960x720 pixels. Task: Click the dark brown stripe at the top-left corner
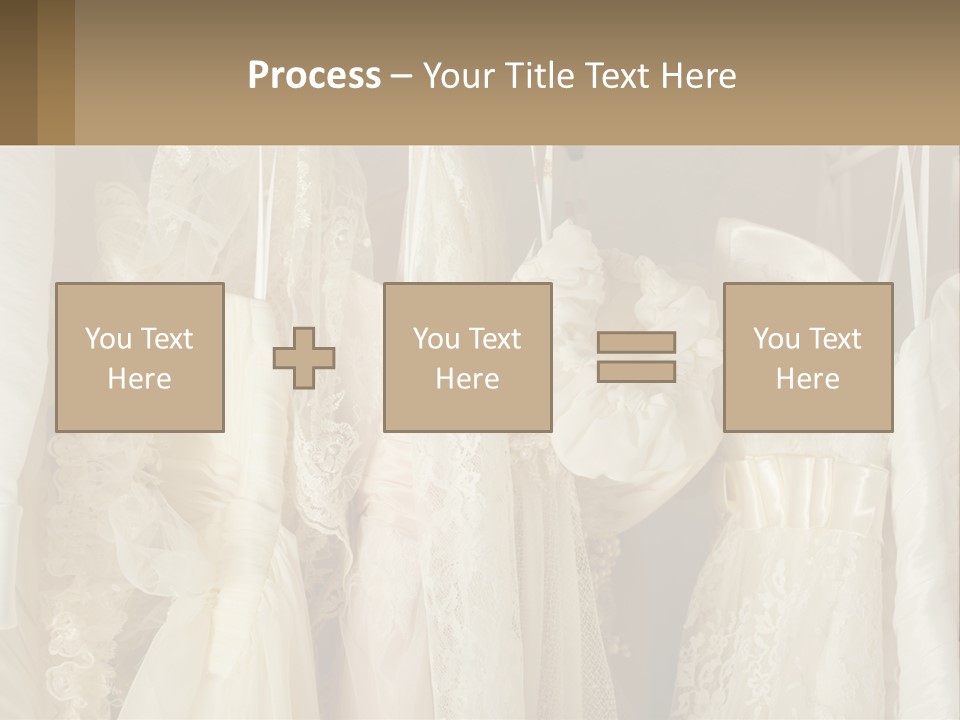tap(18, 72)
